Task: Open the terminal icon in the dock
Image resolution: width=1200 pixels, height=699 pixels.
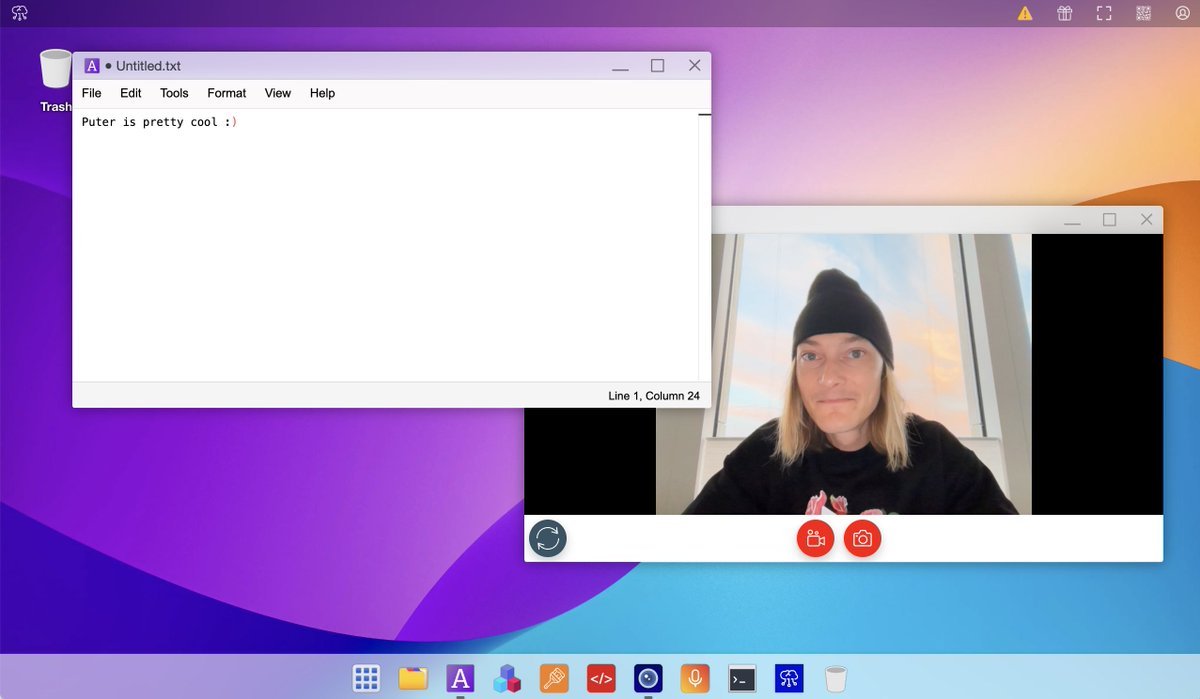Action: pos(742,679)
